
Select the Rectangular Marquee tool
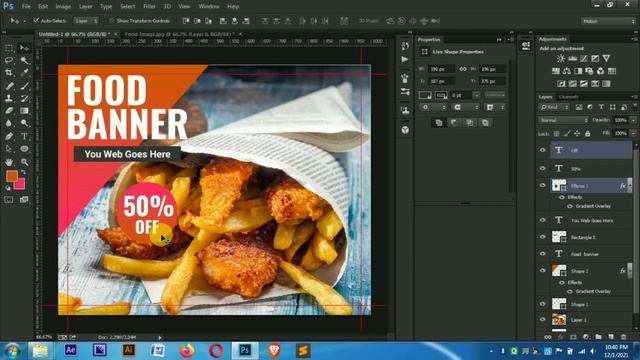coord(9,48)
